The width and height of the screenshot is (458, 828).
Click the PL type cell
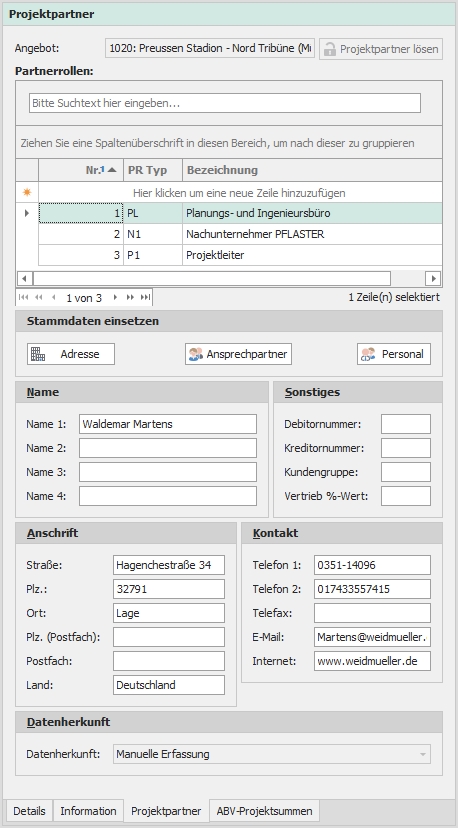click(153, 213)
